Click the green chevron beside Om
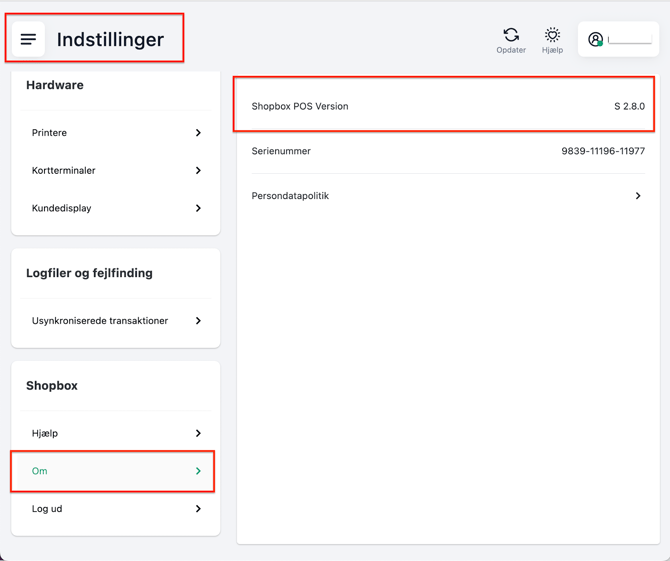670x561 pixels. coord(198,471)
